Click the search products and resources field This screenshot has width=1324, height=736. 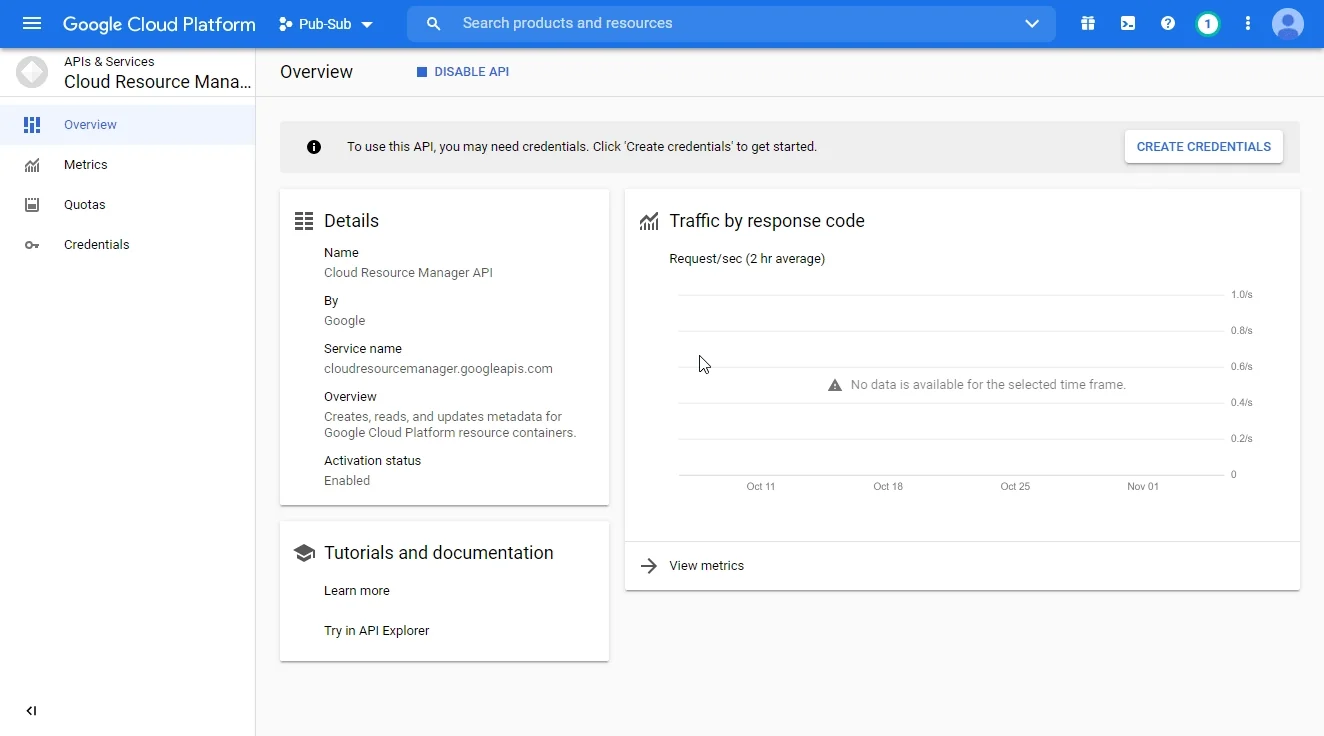[731, 23]
